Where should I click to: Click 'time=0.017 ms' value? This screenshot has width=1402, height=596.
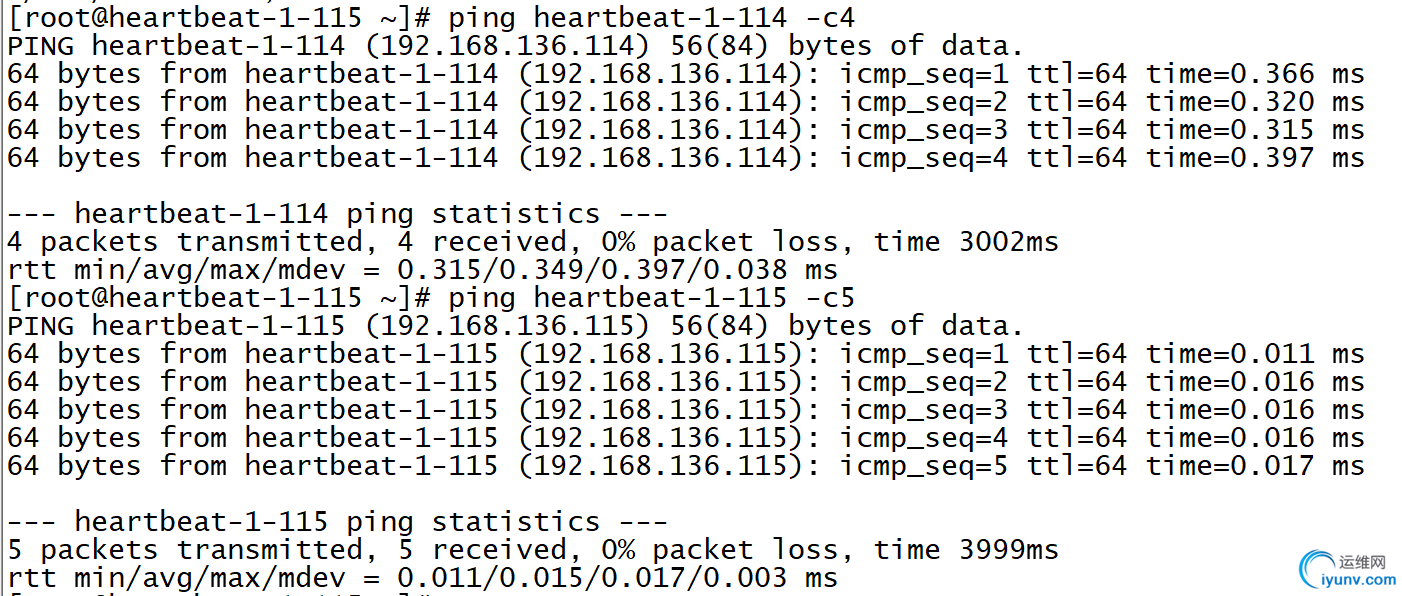[1255, 465]
